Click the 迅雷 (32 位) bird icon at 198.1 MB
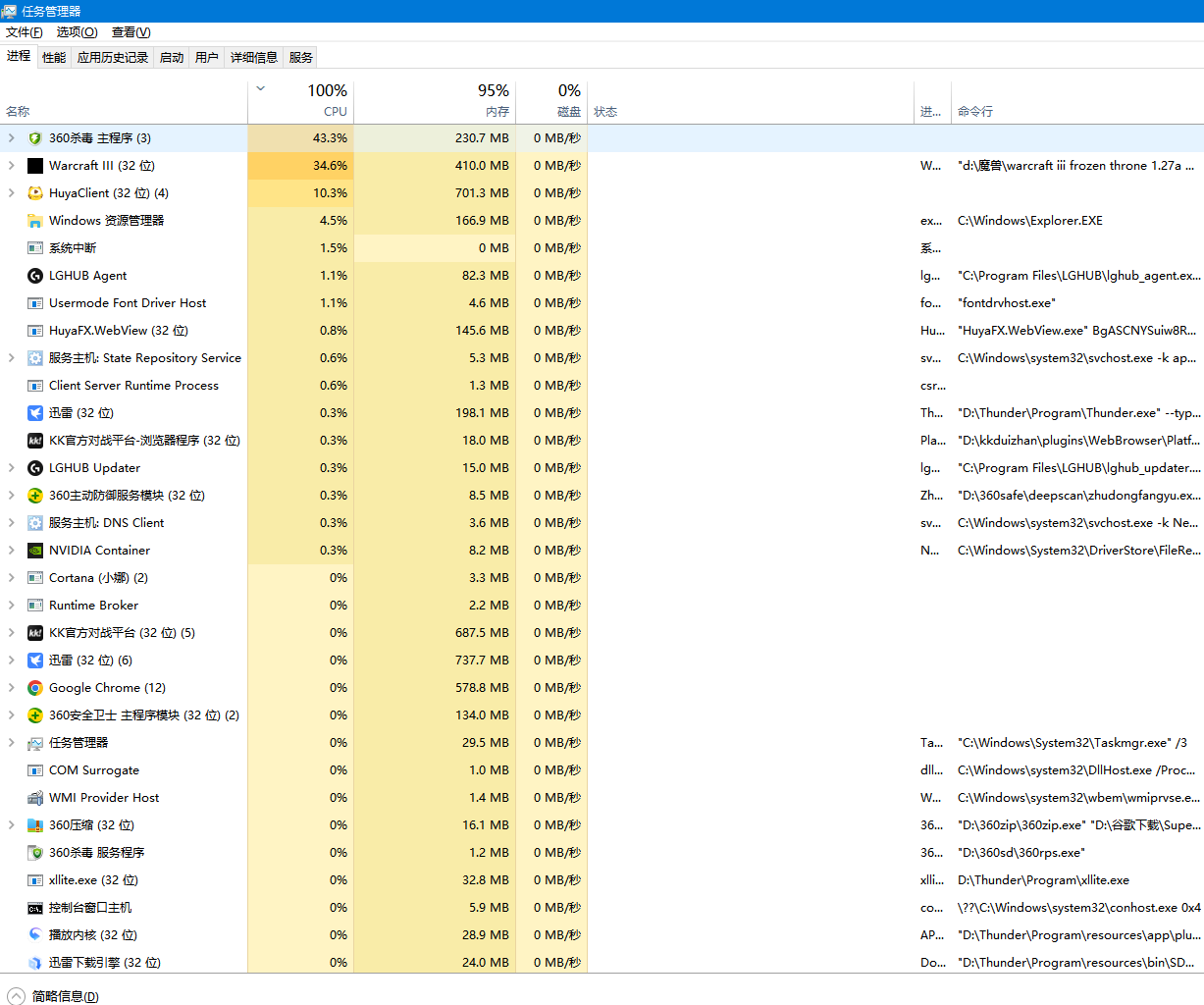 coord(35,413)
